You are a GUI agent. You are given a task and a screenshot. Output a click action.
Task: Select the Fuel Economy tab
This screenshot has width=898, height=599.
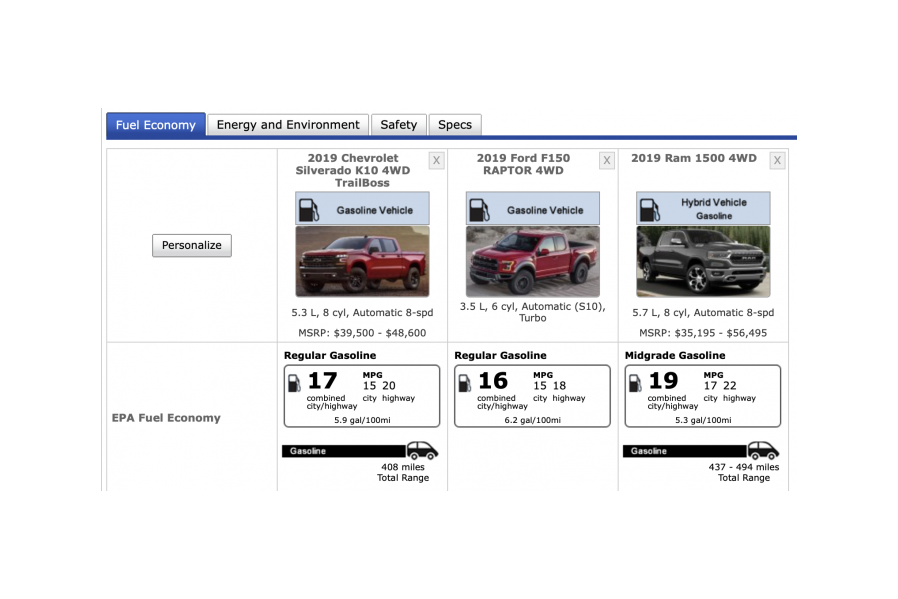155,124
